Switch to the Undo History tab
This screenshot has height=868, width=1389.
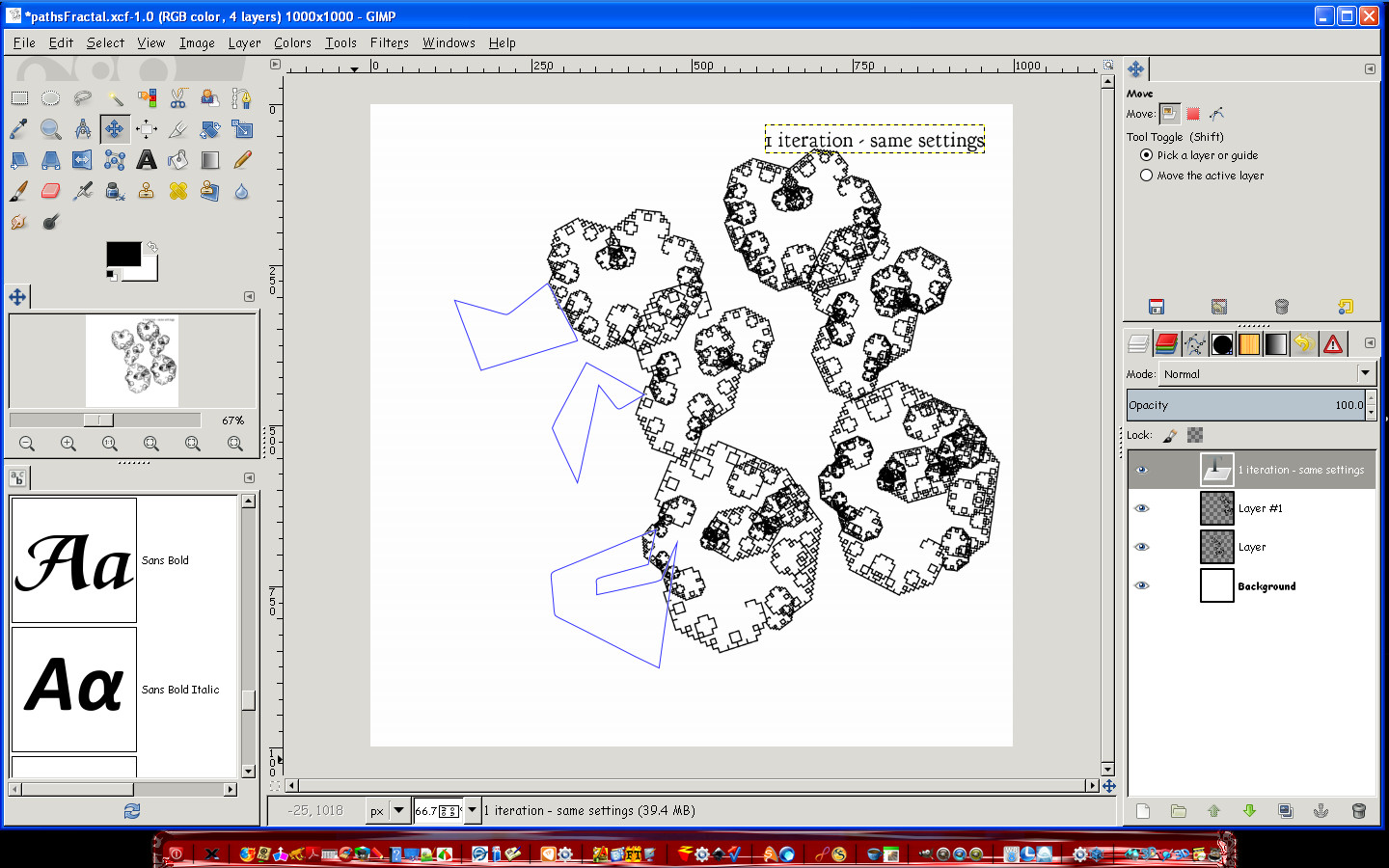(x=1304, y=343)
